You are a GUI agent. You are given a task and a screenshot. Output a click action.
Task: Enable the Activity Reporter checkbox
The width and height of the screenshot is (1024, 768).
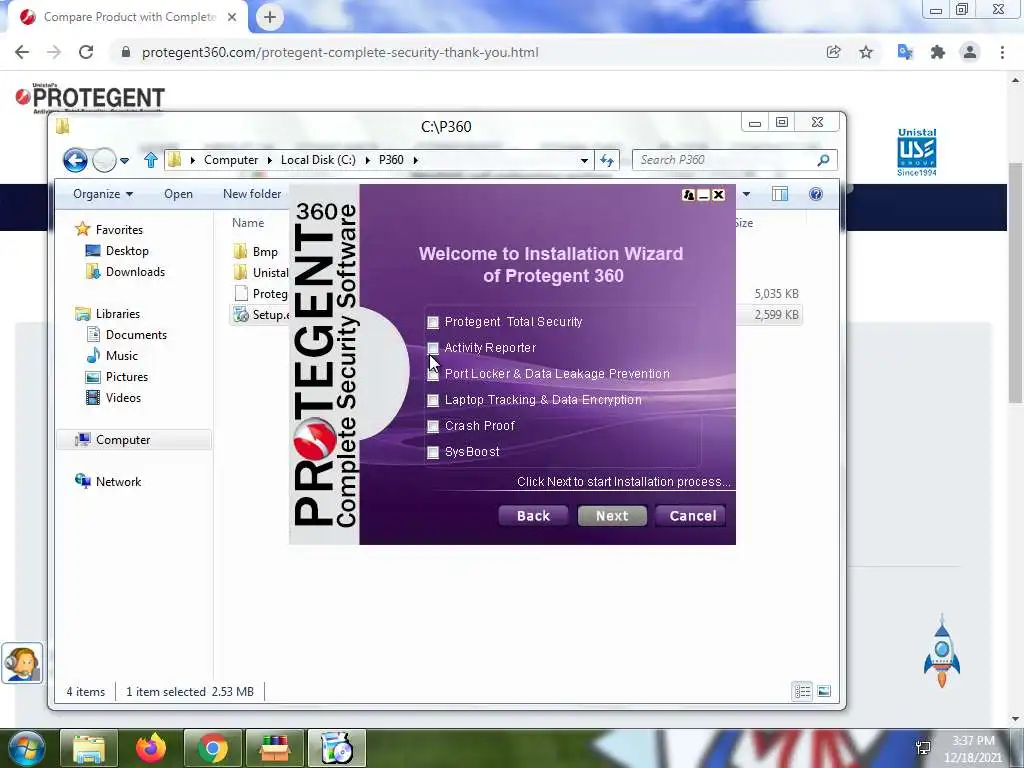coord(433,348)
